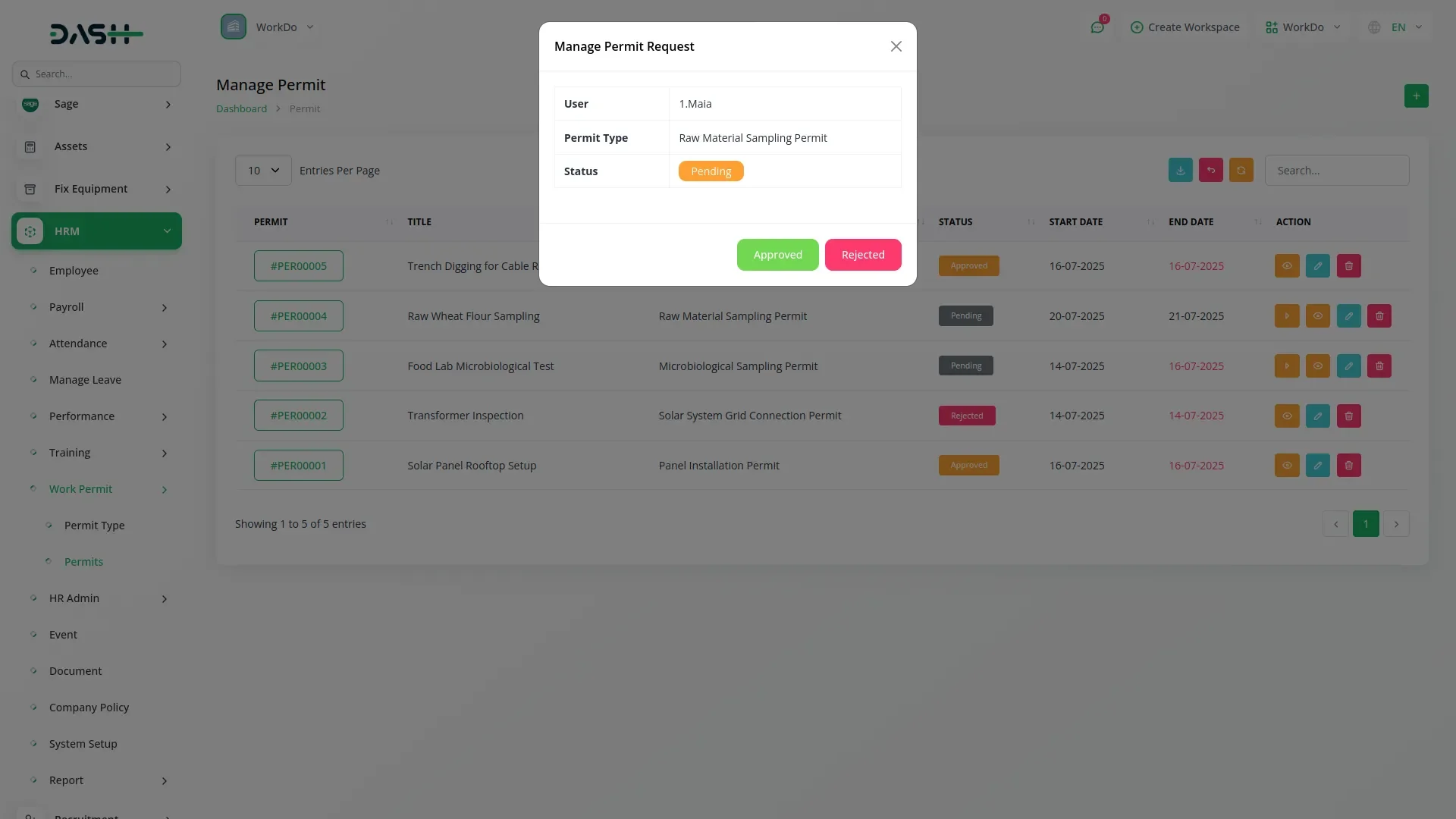Reject the permit request
Screen dimensions: 1456x819
862,255
